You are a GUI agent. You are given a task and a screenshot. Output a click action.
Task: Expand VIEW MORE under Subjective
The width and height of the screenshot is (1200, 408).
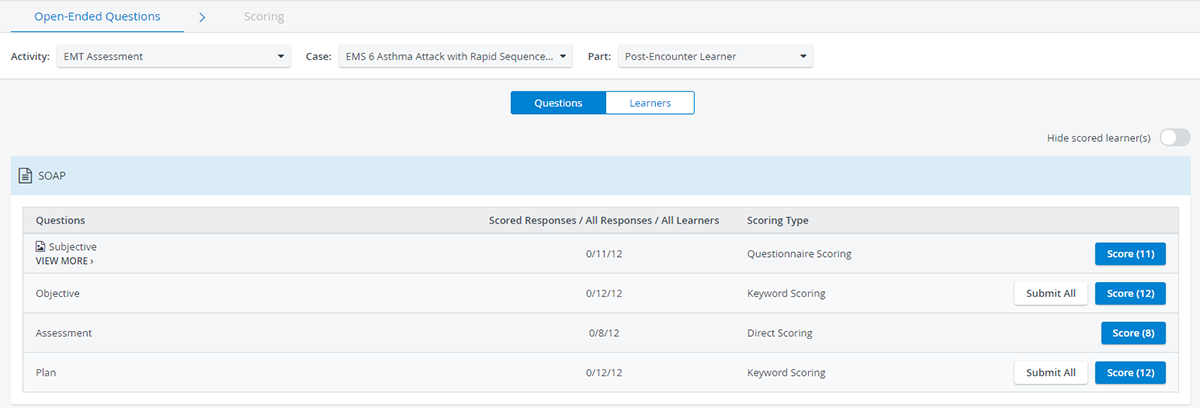tap(64, 261)
